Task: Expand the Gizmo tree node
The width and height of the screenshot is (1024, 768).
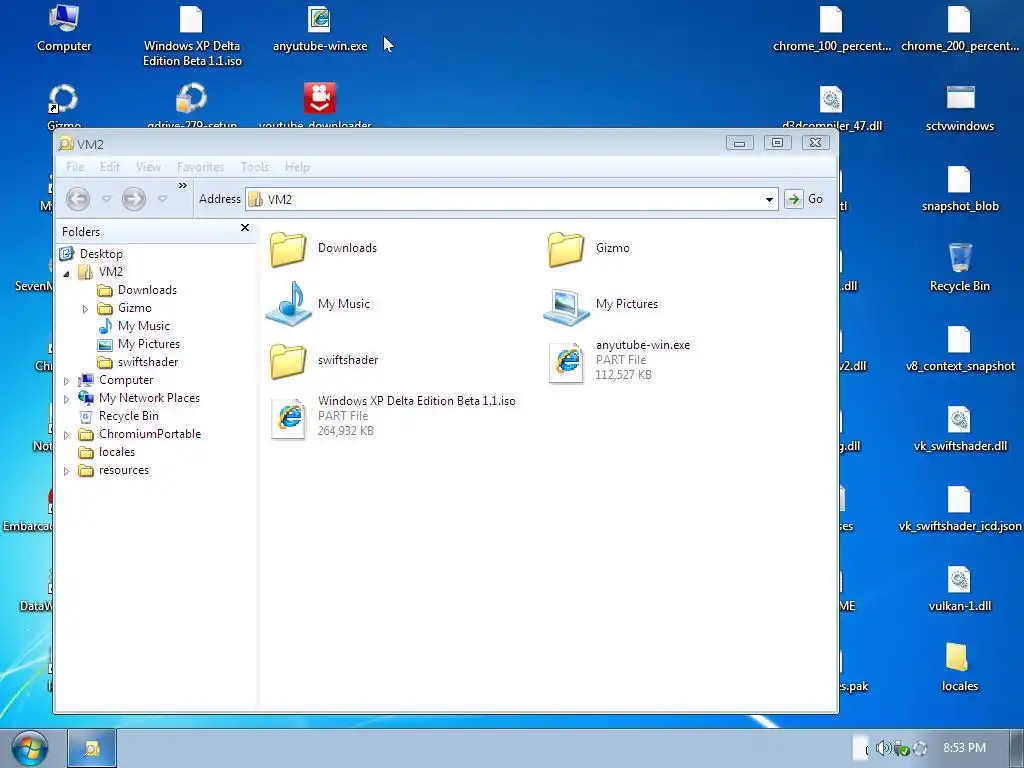Action: coord(85,308)
